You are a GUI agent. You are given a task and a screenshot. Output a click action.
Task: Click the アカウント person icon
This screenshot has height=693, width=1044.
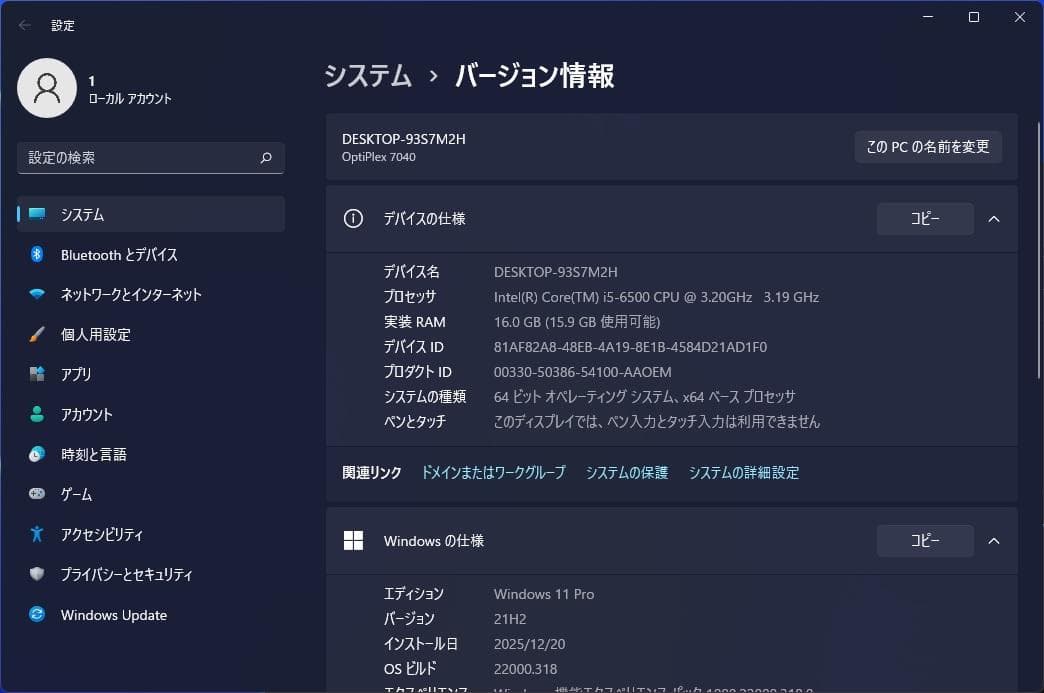[37, 415]
